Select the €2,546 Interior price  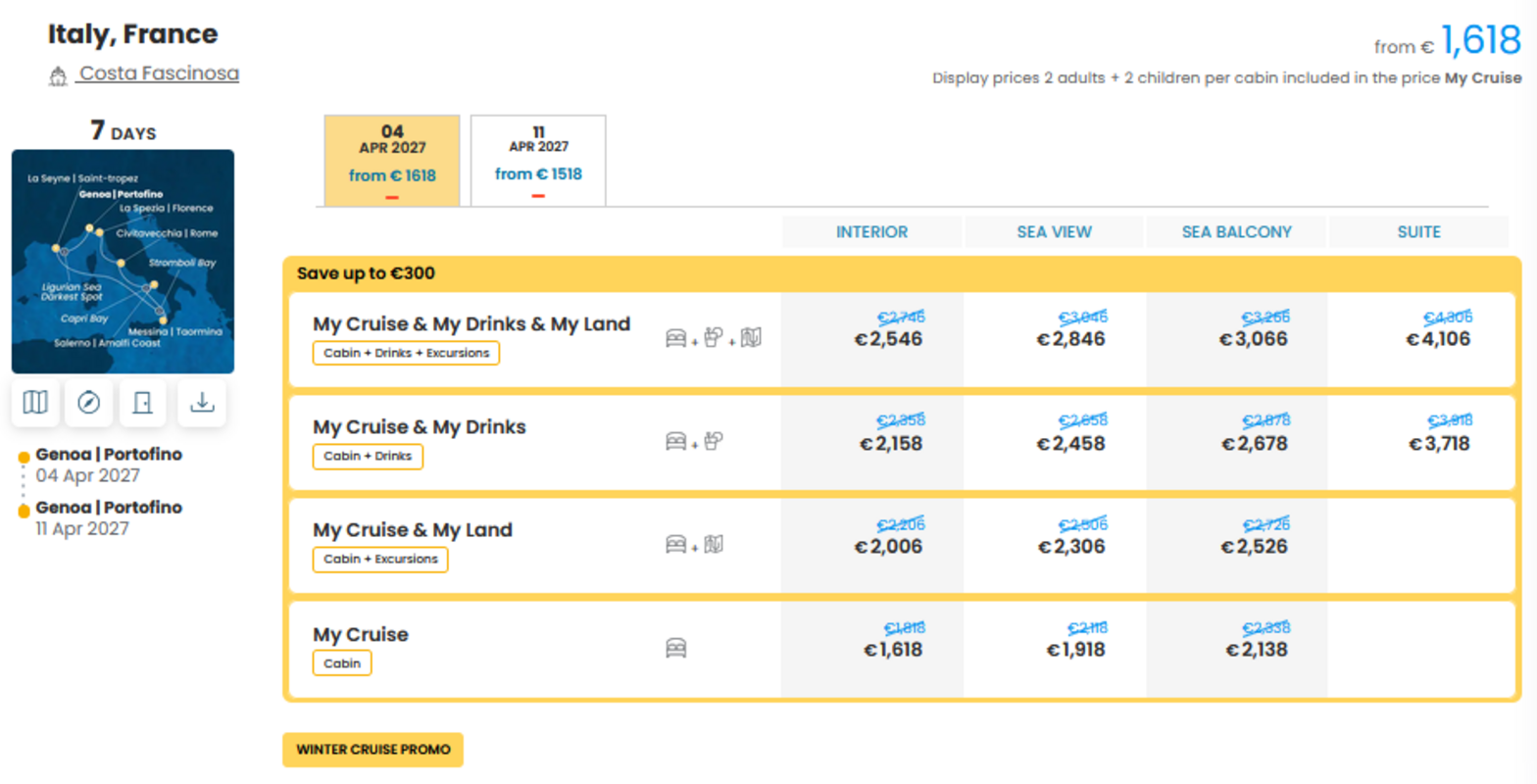pyautogui.click(x=888, y=339)
